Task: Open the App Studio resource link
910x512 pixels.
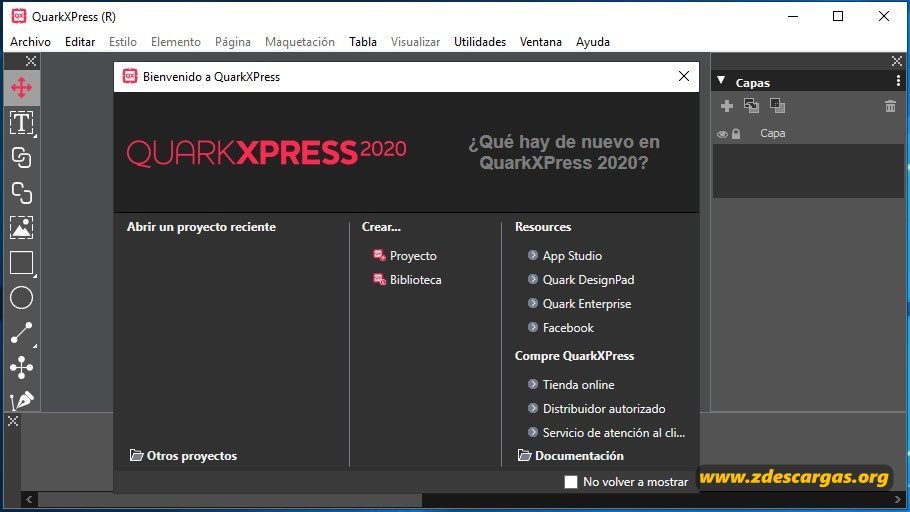Action: pos(565,255)
